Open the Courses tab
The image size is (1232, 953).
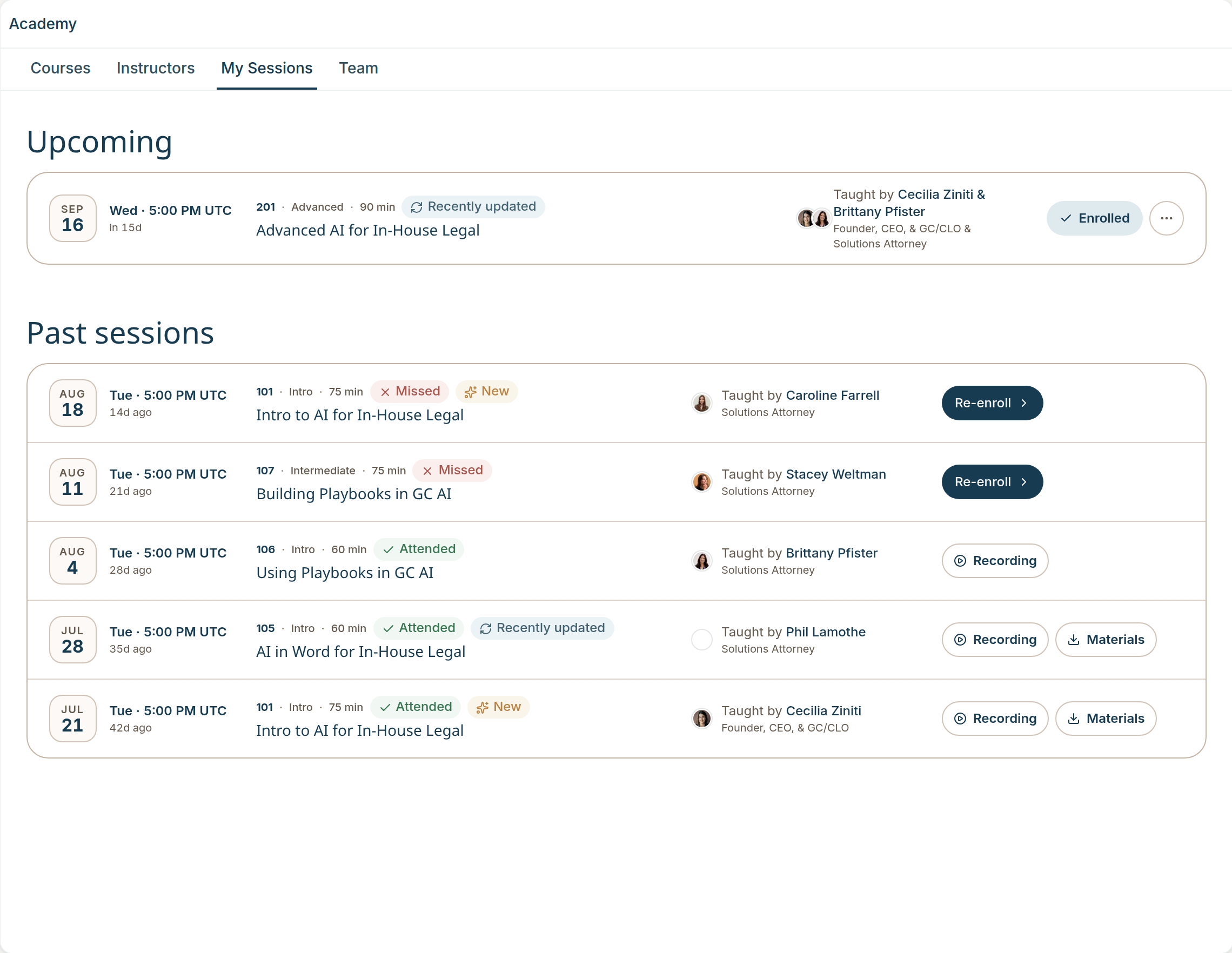coord(61,68)
